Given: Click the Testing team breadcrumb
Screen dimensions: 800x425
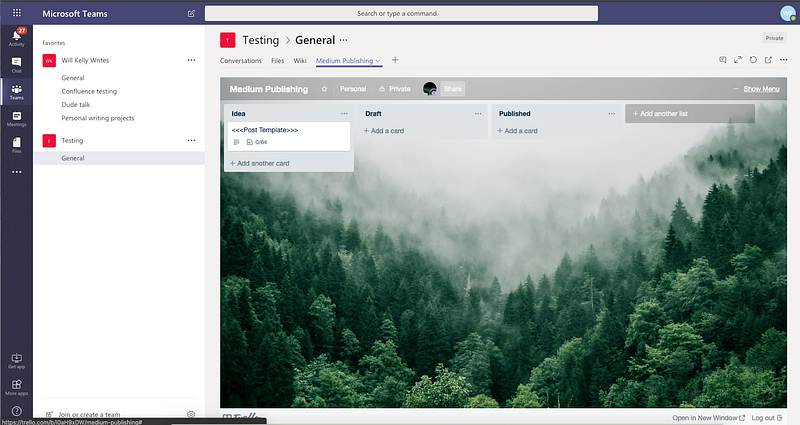Looking at the screenshot, I should [x=261, y=40].
